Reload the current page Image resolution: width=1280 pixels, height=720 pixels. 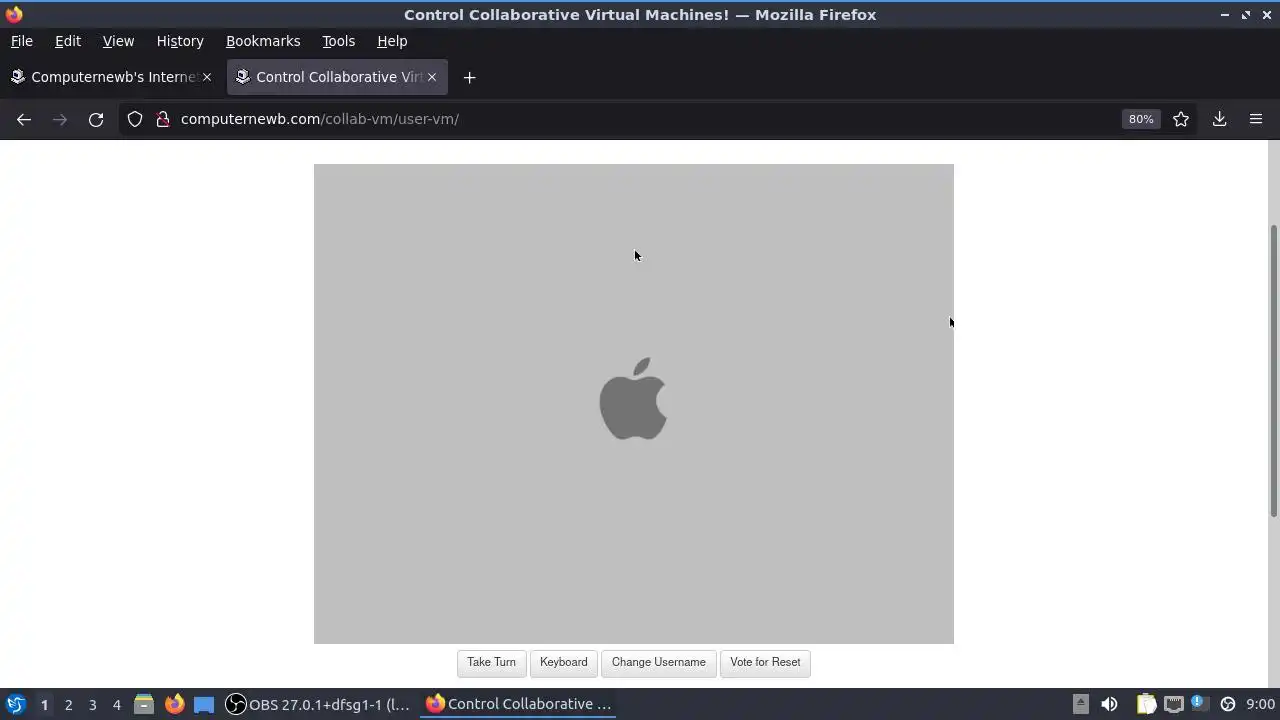tap(96, 119)
